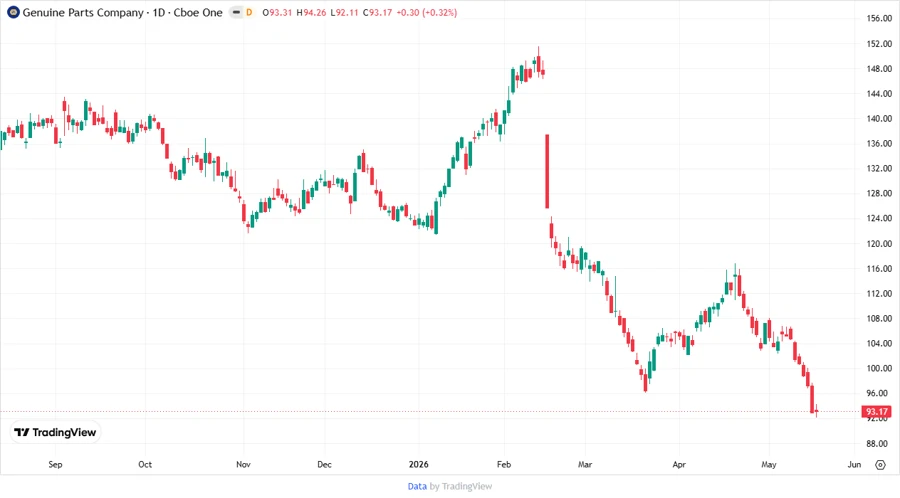Click the May date axis label
This screenshot has width=900, height=498.
tap(769, 464)
